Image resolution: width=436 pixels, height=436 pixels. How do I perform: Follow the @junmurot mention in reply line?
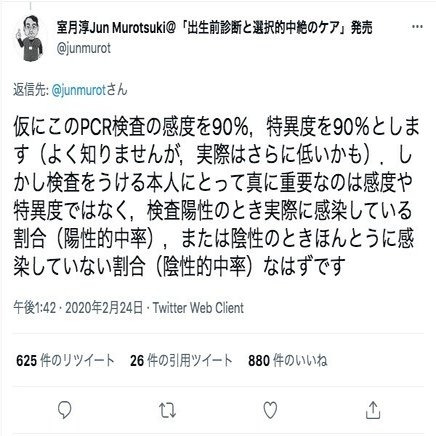[79, 90]
